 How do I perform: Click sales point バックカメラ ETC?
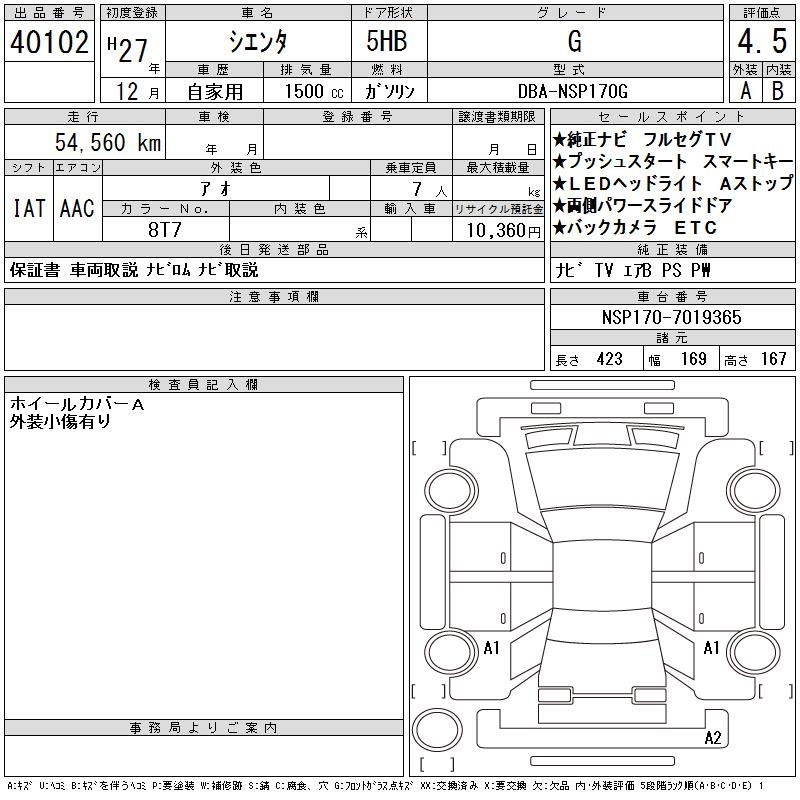(635, 228)
